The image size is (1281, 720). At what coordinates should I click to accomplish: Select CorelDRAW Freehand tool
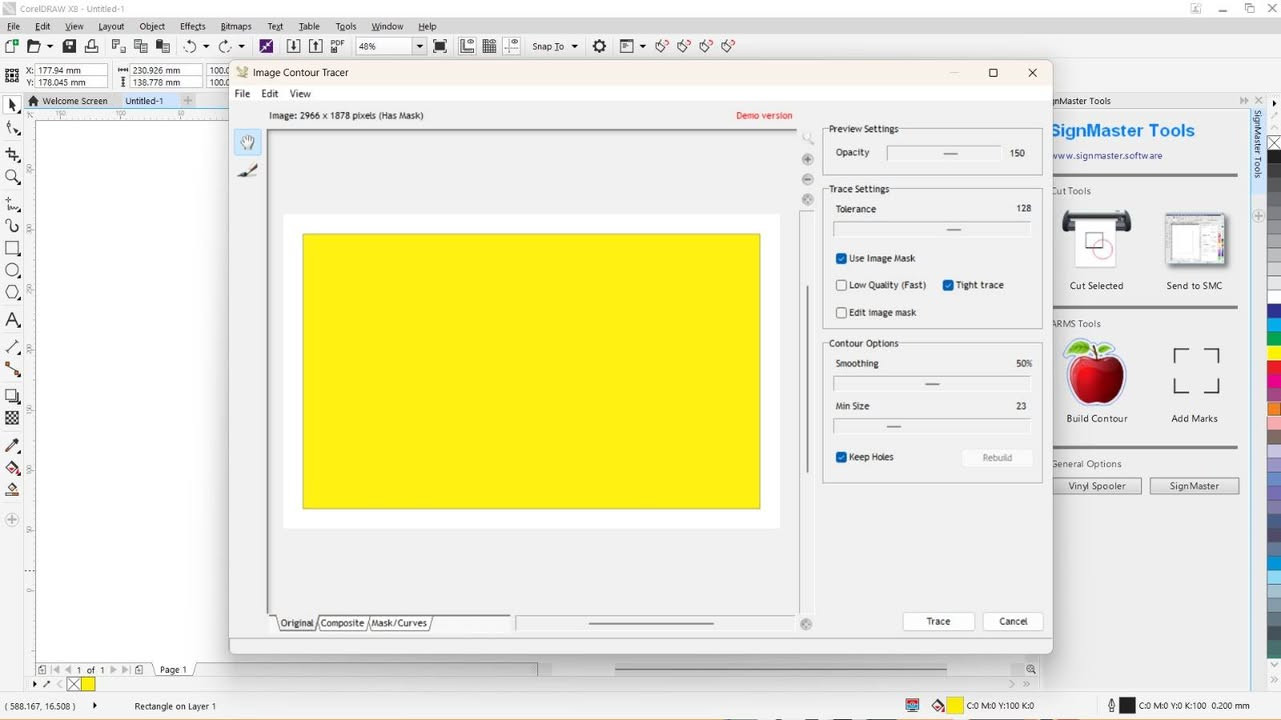tap(13, 203)
